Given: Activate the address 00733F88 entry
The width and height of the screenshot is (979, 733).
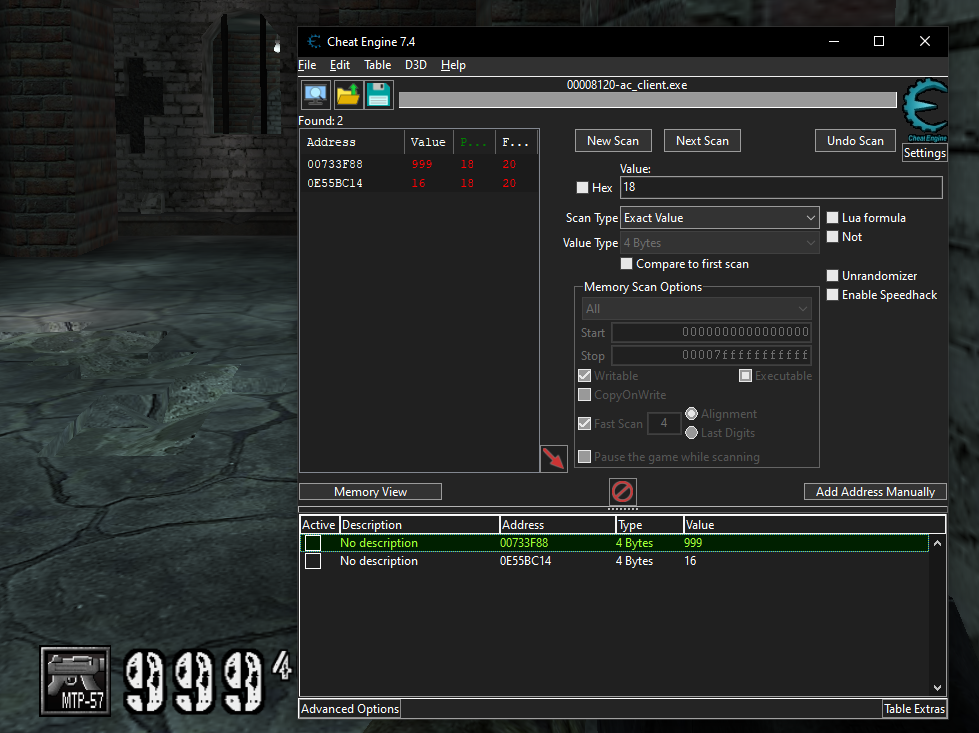Looking at the screenshot, I should (x=312, y=542).
